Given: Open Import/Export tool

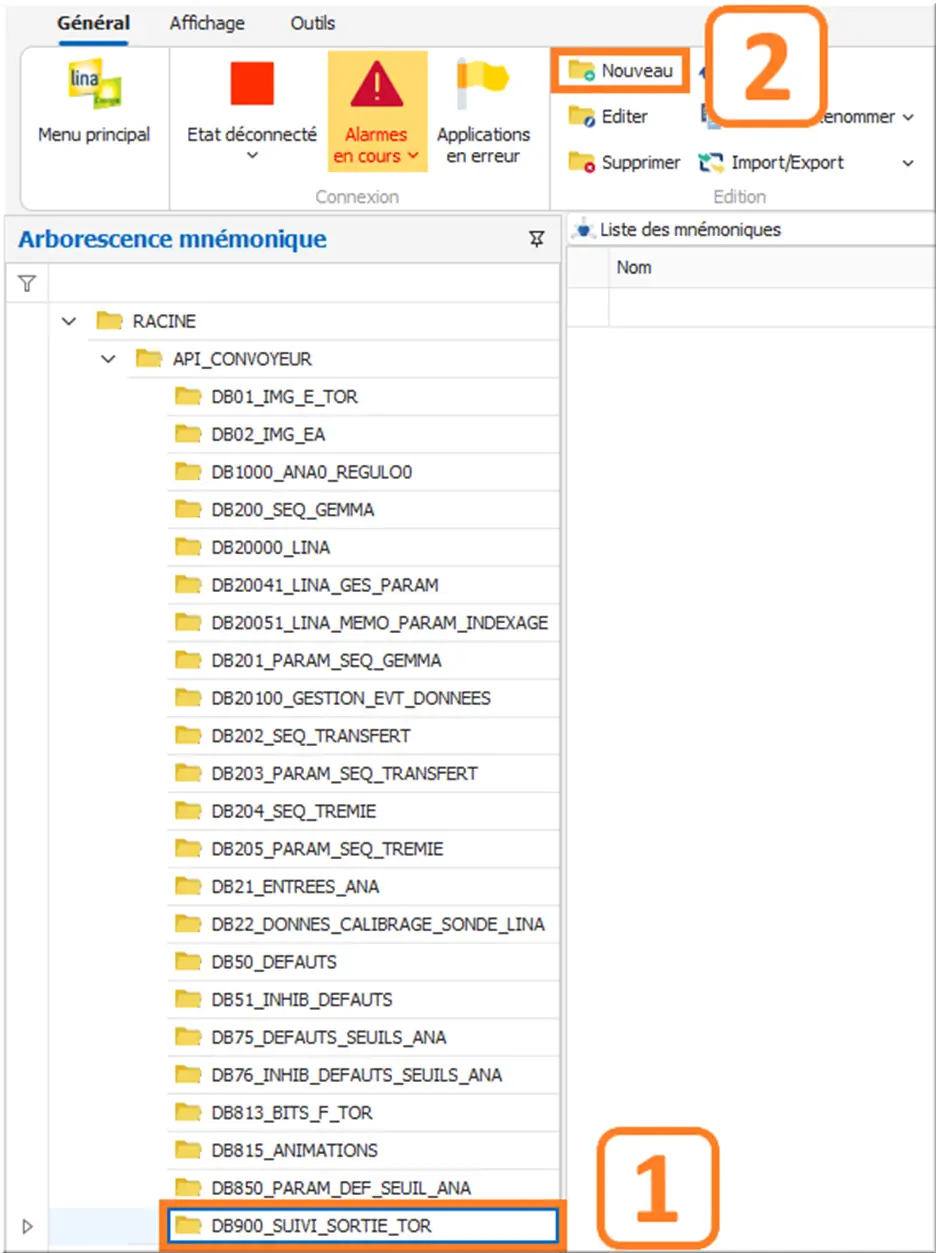Looking at the screenshot, I should tap(772, 163).
